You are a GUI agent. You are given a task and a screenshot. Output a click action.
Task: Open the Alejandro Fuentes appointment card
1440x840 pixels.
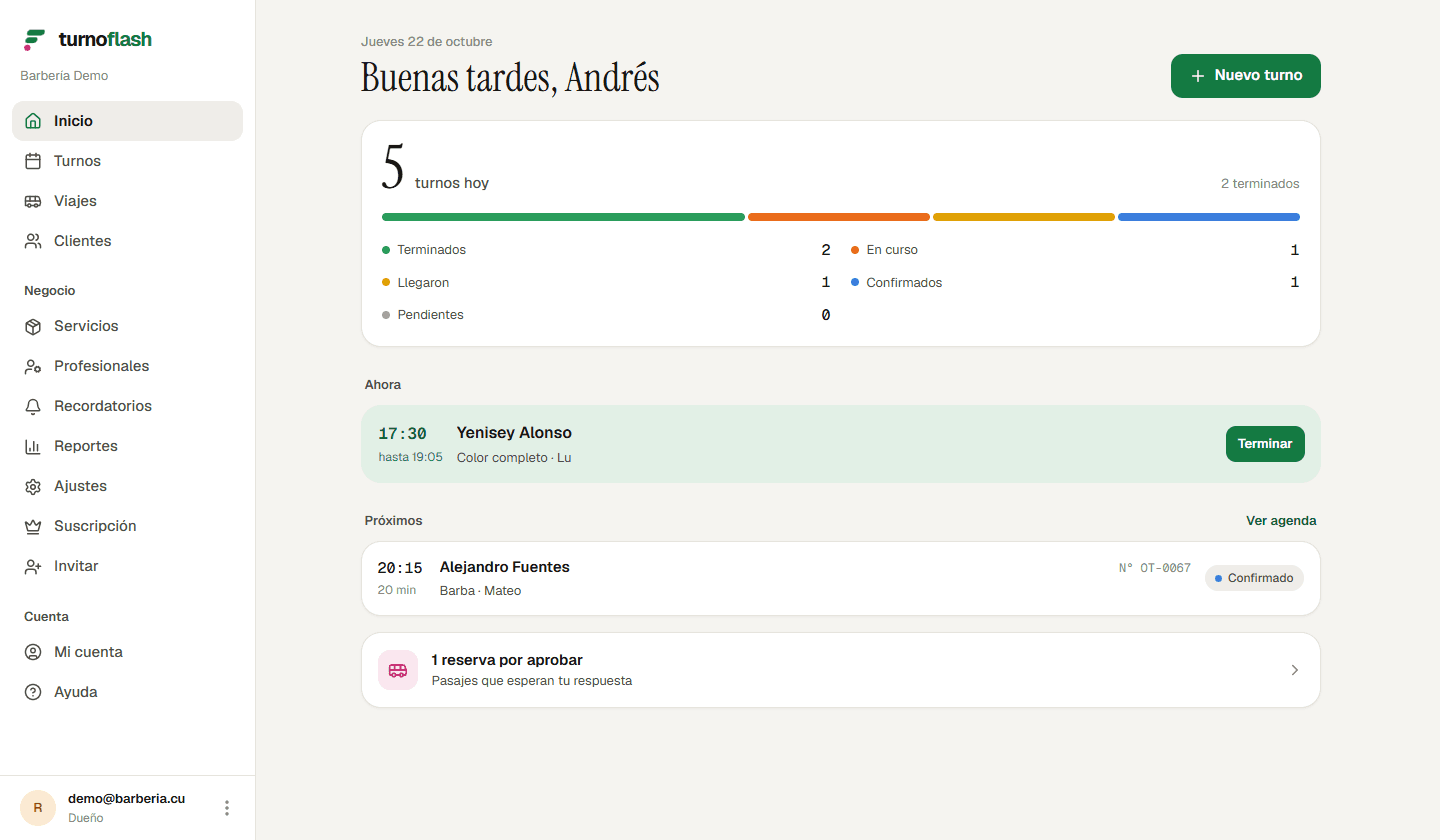841,579
